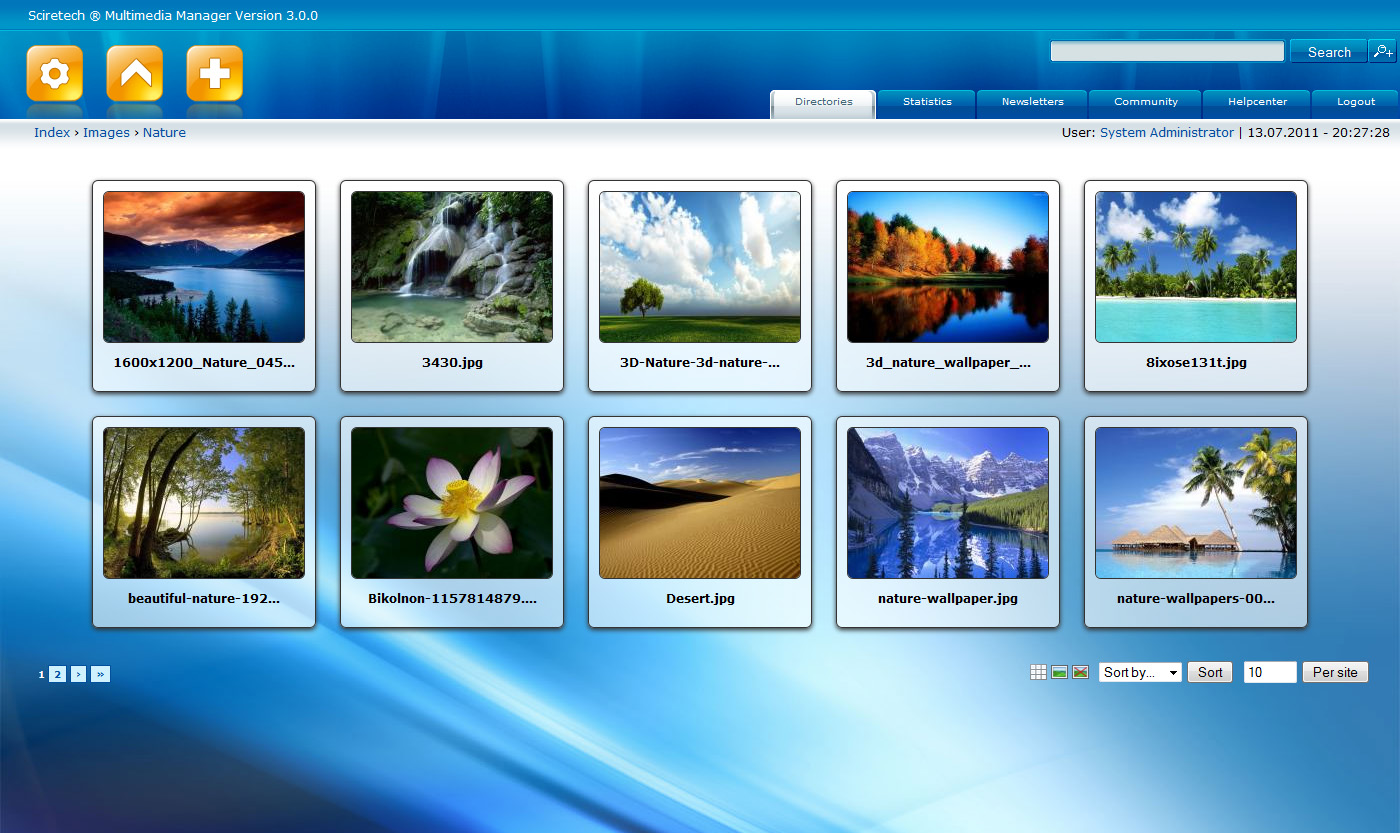Image resolution: width=1400 pixels, height=833 pixels.
Task: Focus the items per site field
Action: [1270, 673]
